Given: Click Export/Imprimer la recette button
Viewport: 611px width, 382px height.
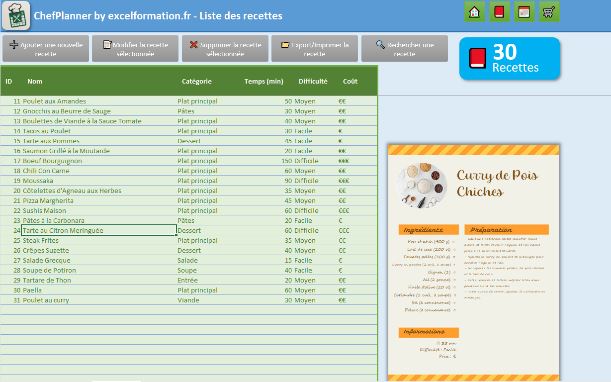Looking at the screenshot, I should click(315, 49).
